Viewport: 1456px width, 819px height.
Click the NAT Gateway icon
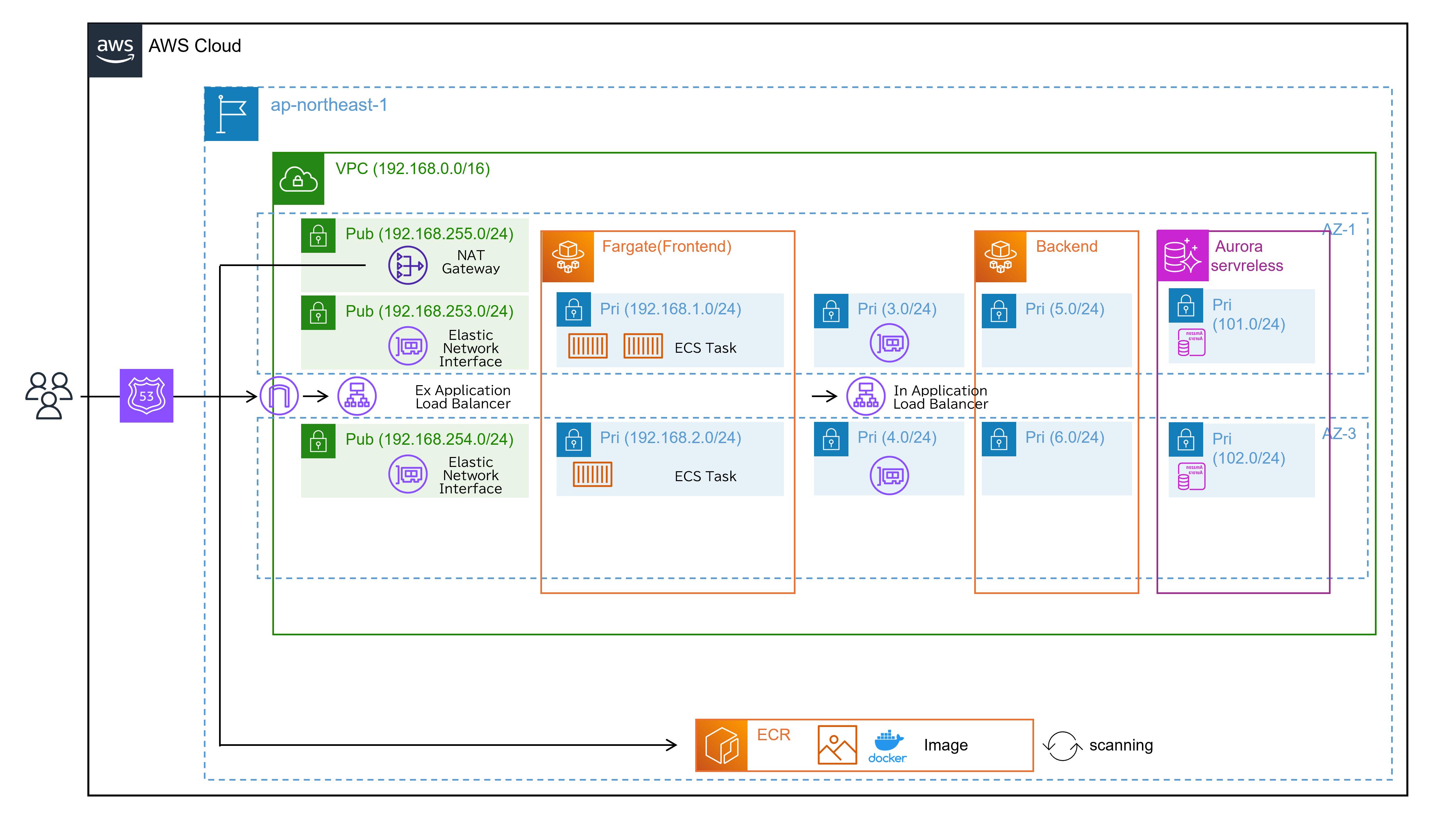click(x=408, y=264)
